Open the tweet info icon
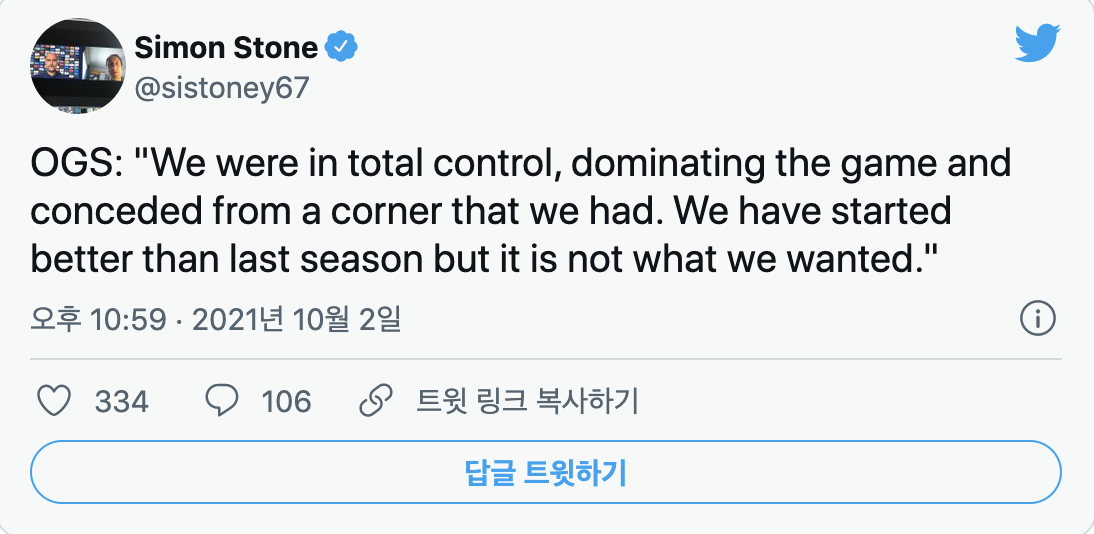Image resolution: width=1094 pixels, height=534 pixels. [1037, 319]
